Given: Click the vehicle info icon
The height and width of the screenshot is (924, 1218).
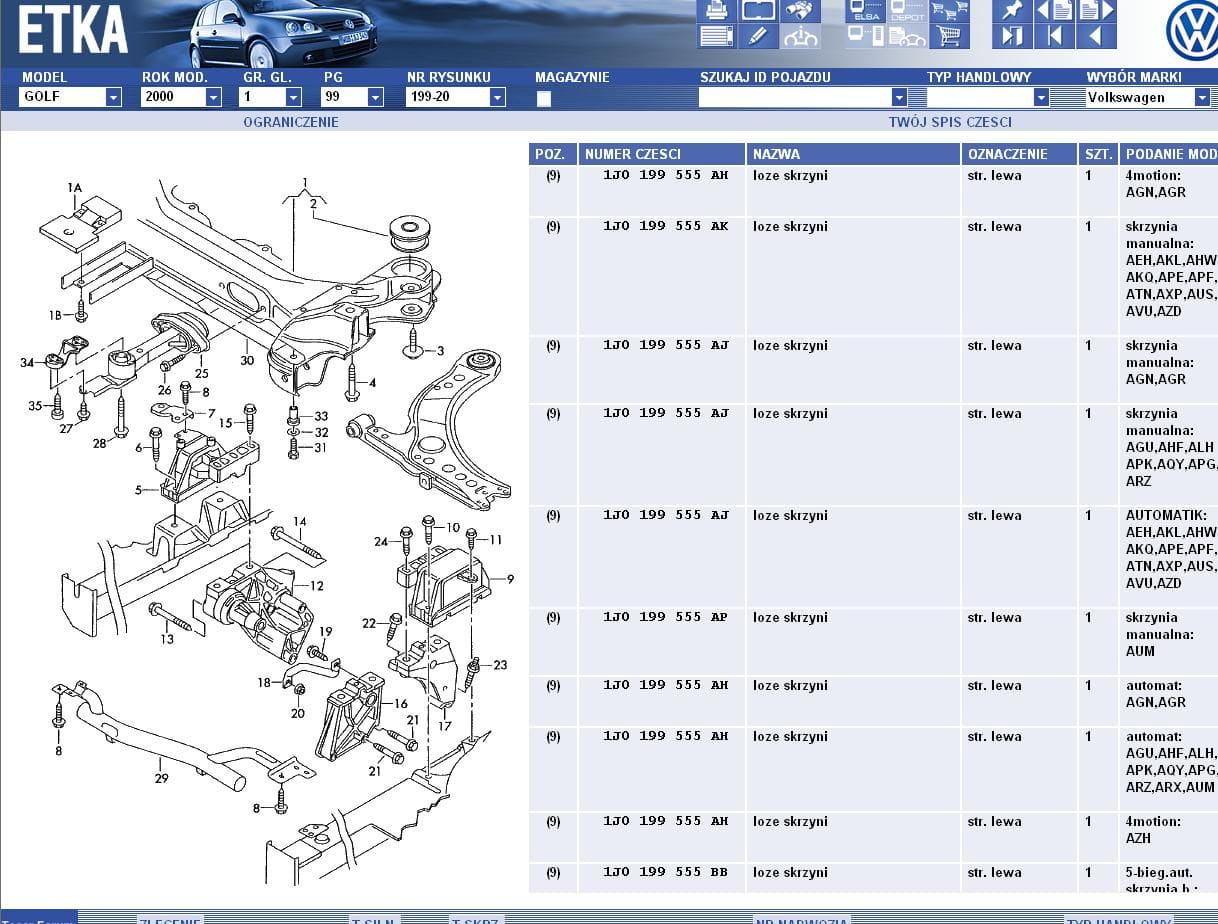Looking at the screenshot, I should pyautogui.click(x=800, y=37).
